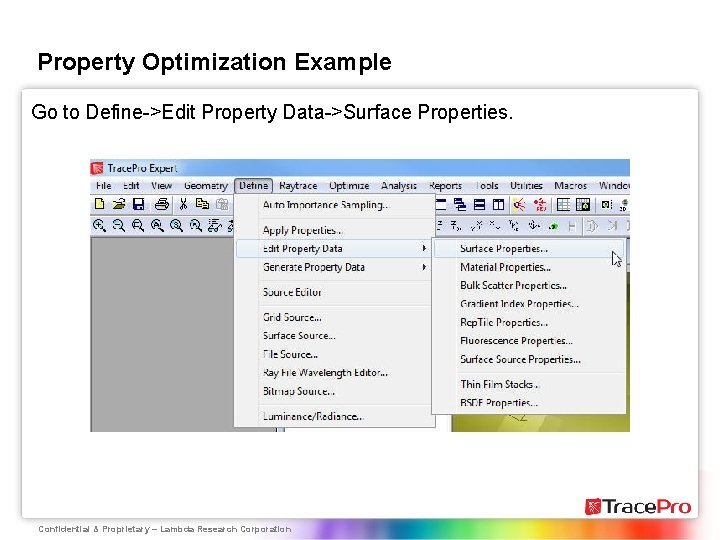Open the Geometry menu
The image size is (720, 540).
pyautogui.click(x=206, y=186)
